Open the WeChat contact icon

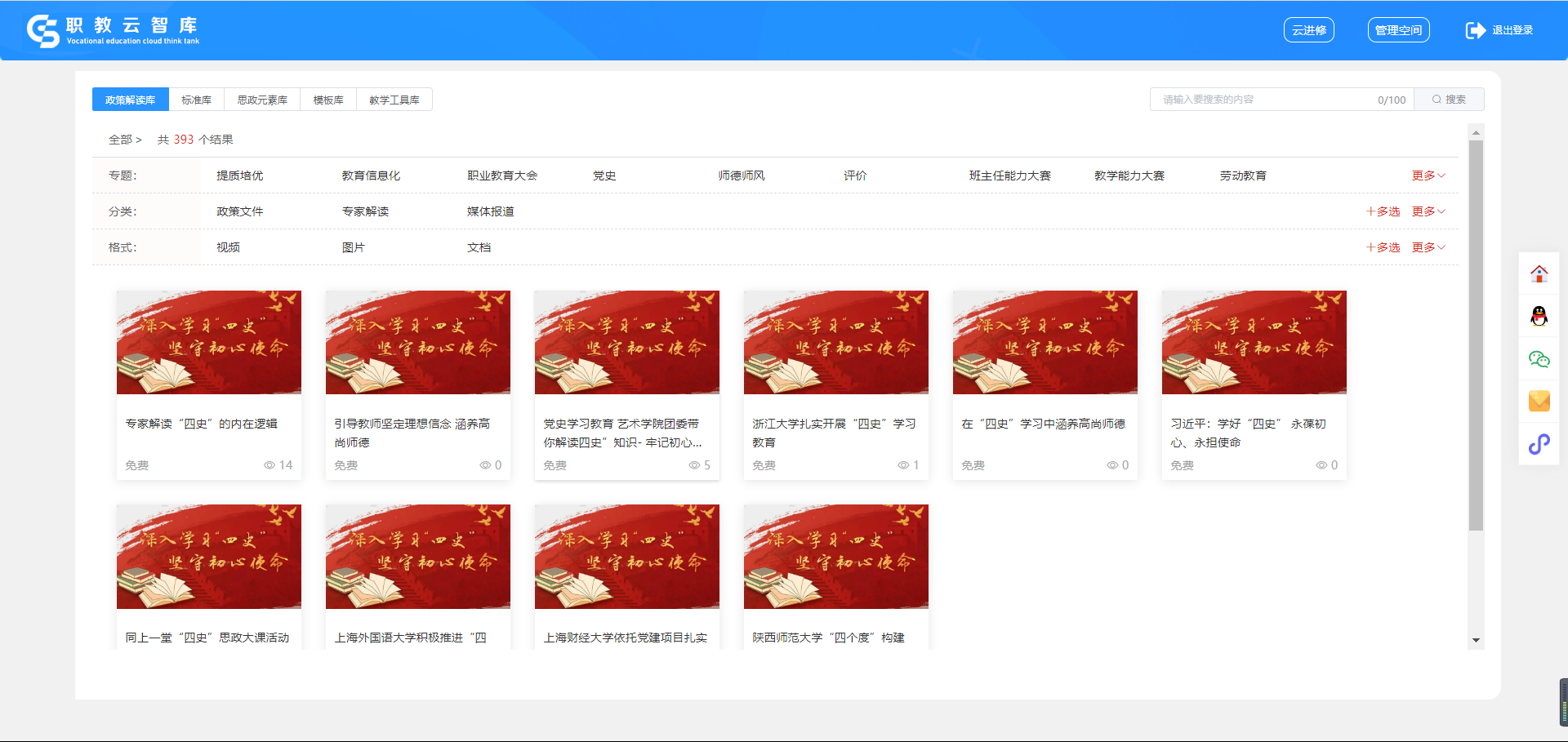[1539, 359]
